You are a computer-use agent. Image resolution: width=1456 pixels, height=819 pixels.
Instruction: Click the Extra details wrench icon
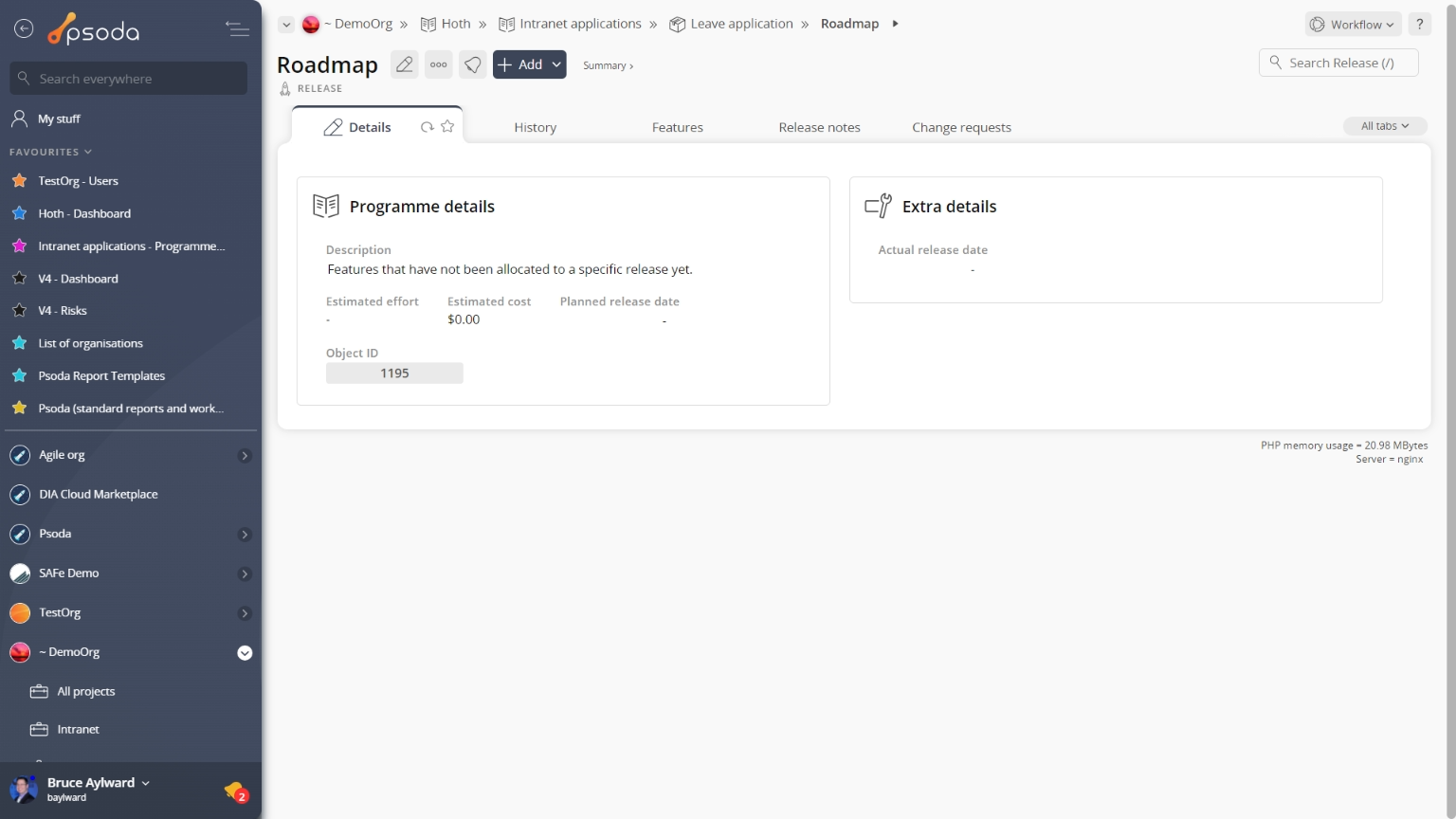pos(879,206)
